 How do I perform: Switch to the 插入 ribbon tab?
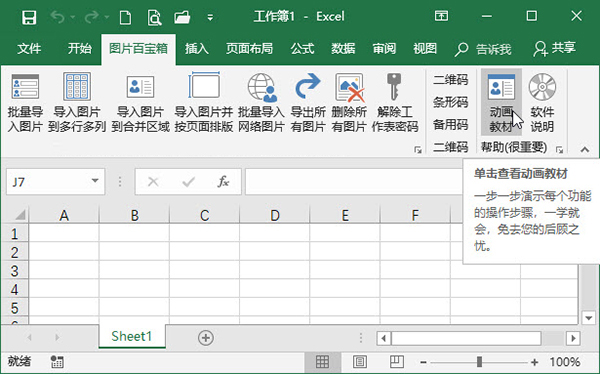pyautogui.click(x=197, y=49)
